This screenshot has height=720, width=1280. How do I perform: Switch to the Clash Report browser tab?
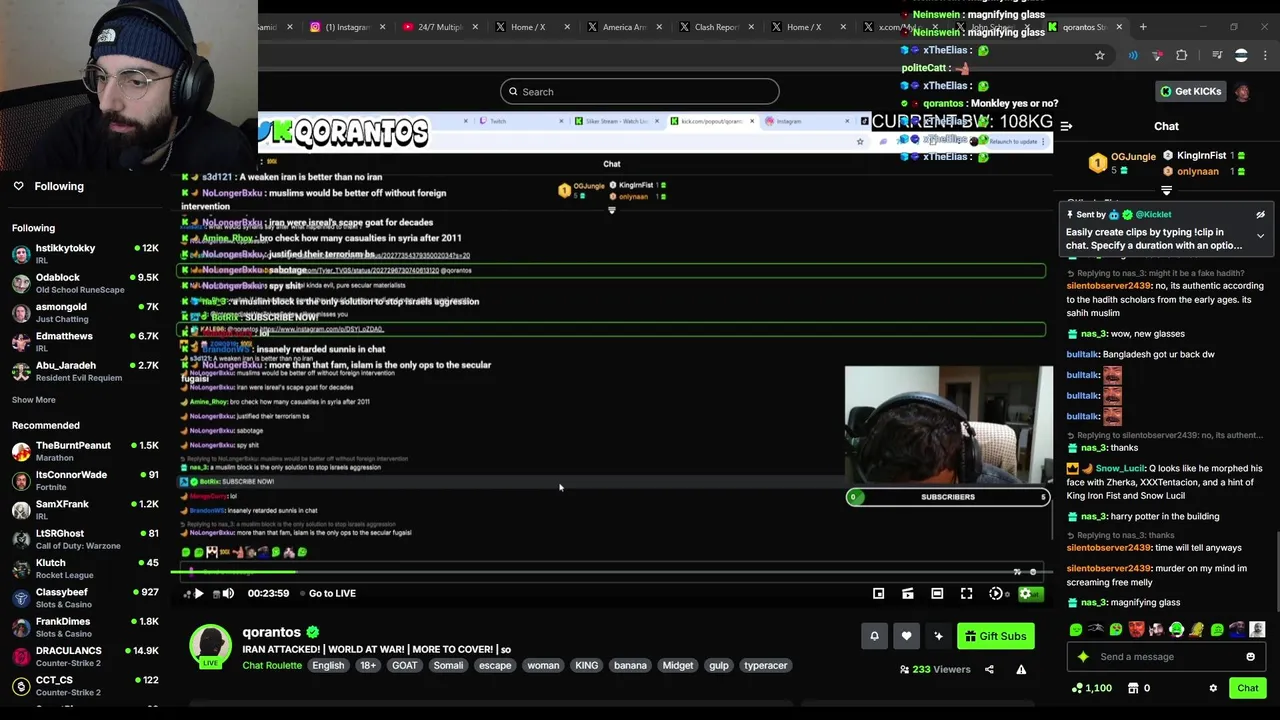(716, 27)
